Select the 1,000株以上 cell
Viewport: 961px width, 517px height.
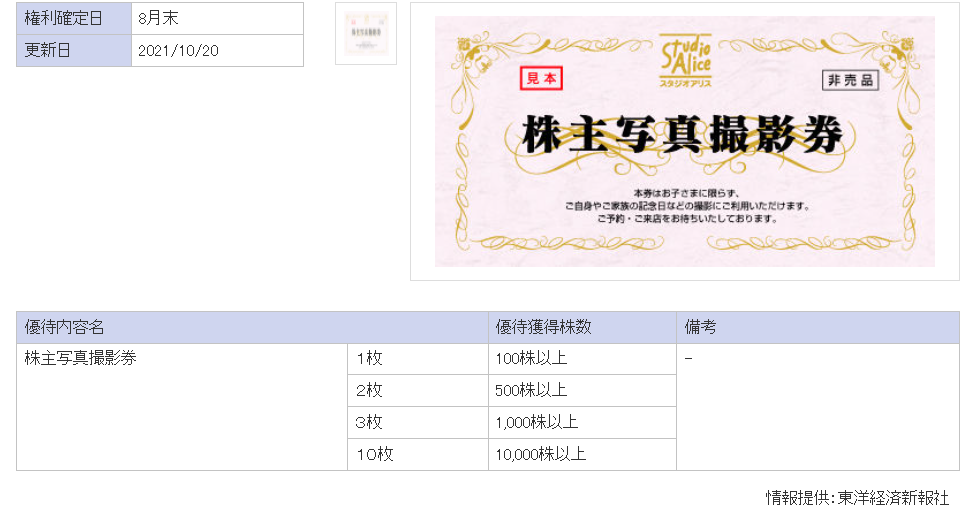[x=582, y=423]
